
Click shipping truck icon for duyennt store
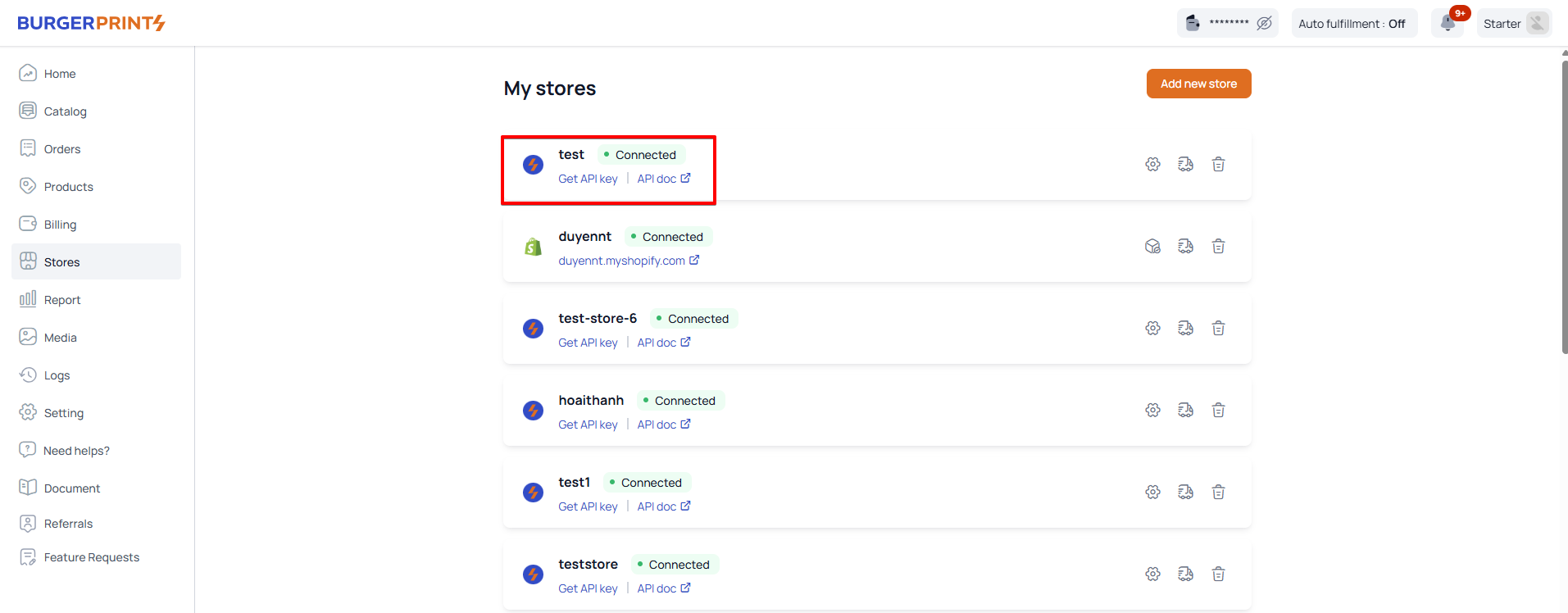tap(1185, 247)
